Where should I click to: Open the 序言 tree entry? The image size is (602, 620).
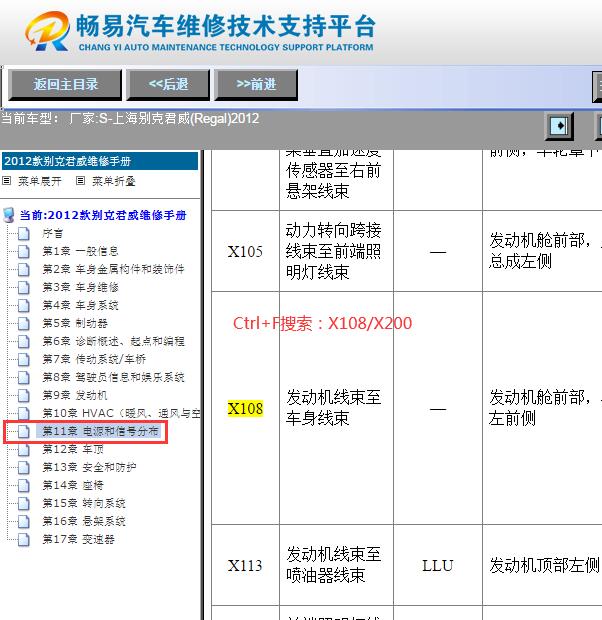pos(53,233)
